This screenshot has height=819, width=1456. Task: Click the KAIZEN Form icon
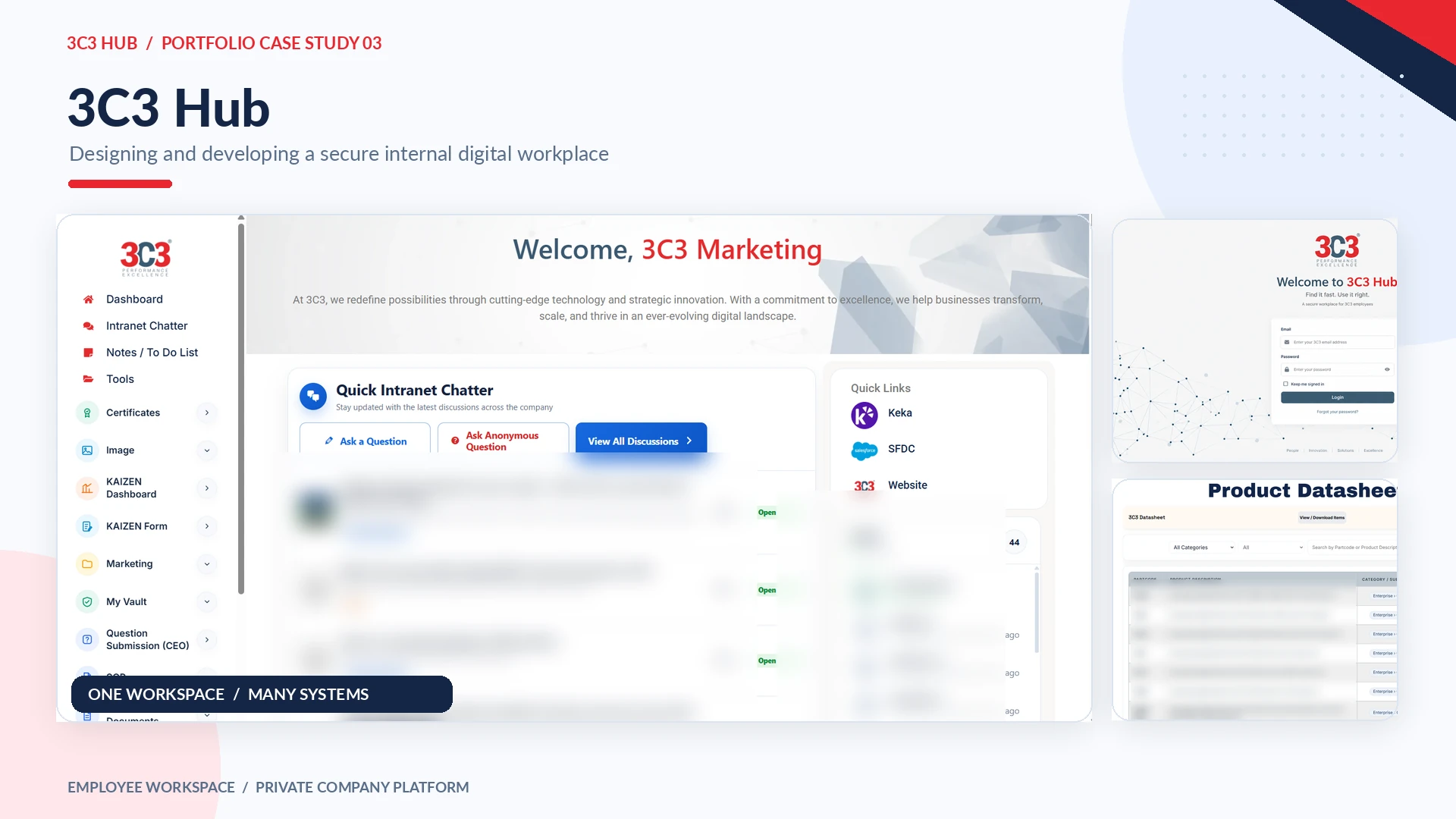[x=87, y=526]
